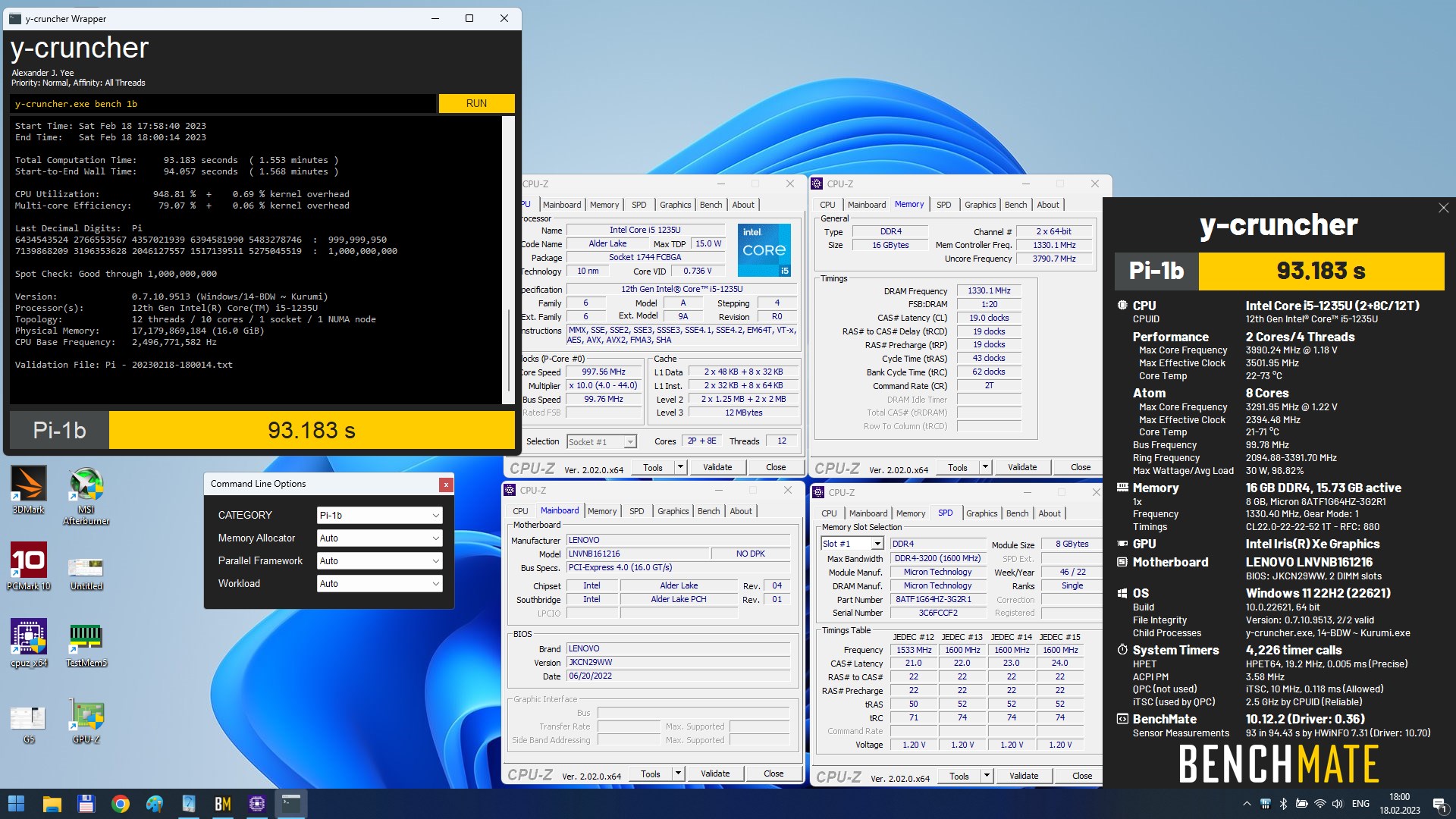Click the Motherboard section icon
This screenshot has height=819, width=1456.
[1122, 562]
